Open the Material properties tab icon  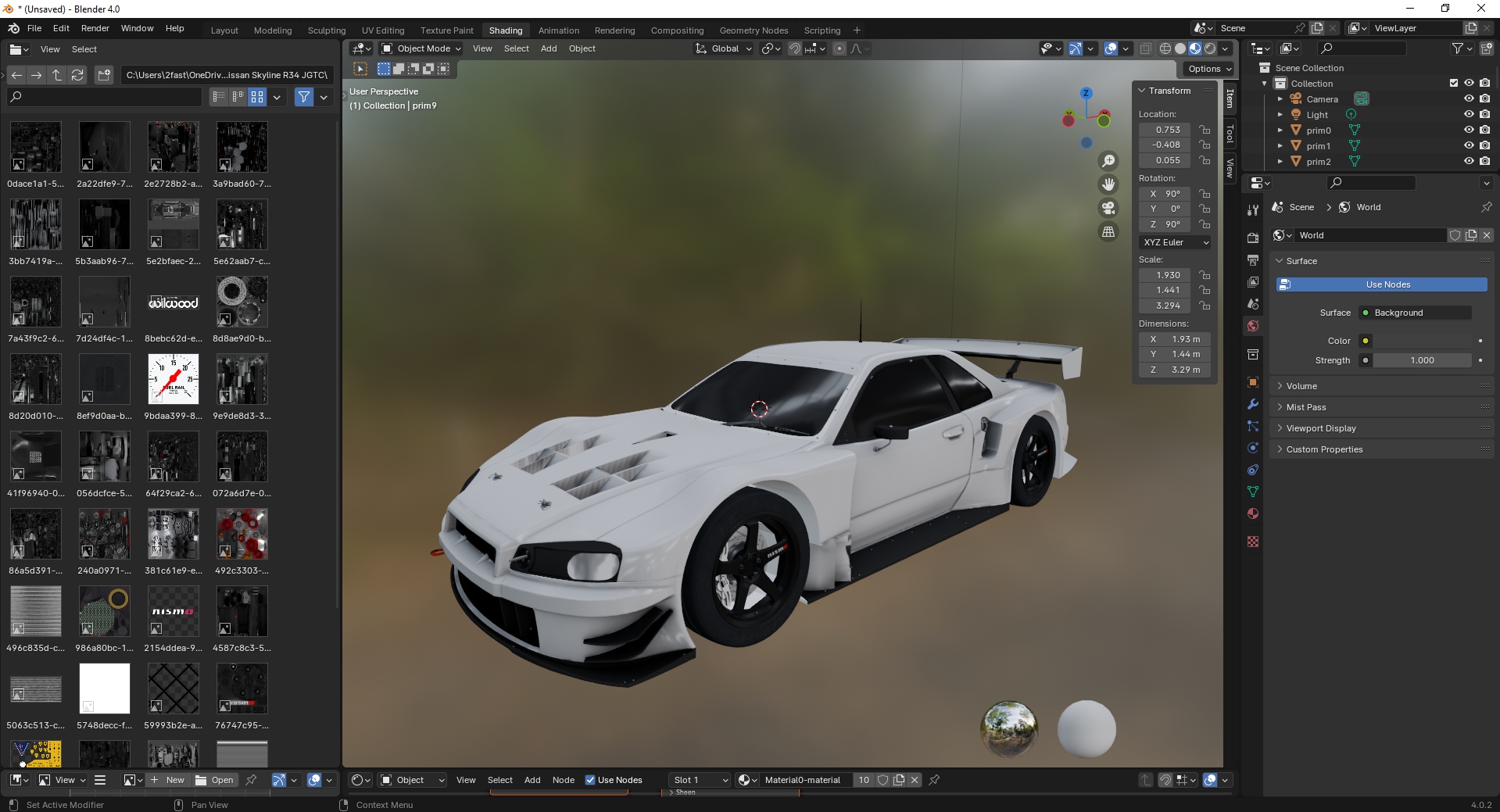(1253, 513)
